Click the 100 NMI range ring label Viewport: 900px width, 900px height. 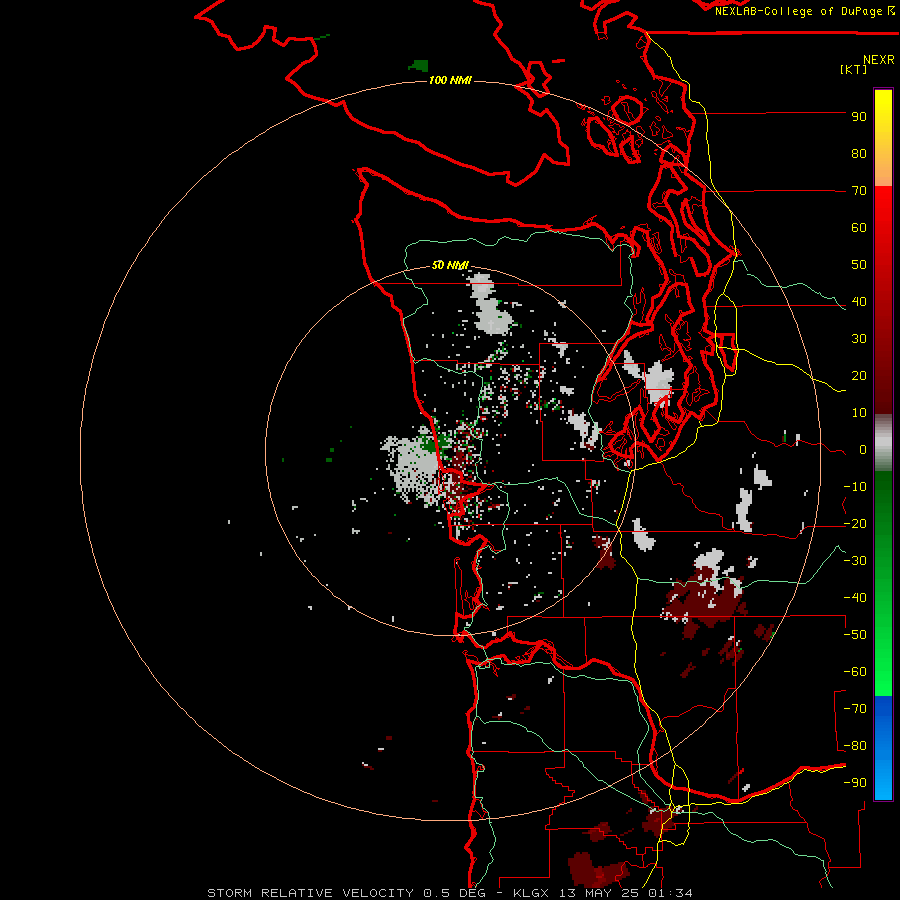pyautogui.click(x=450, y=80)
